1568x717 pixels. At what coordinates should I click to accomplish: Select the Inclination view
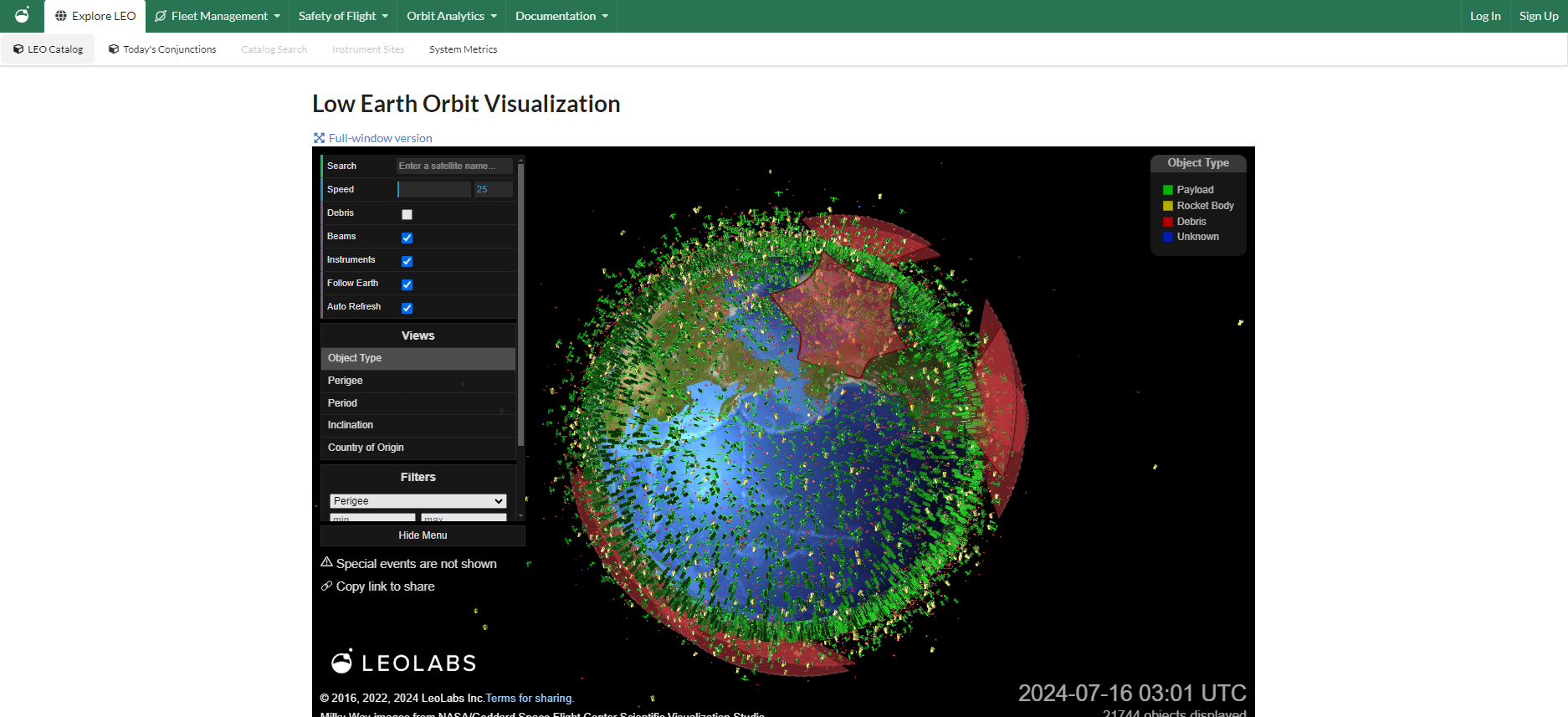pos(418,425)
